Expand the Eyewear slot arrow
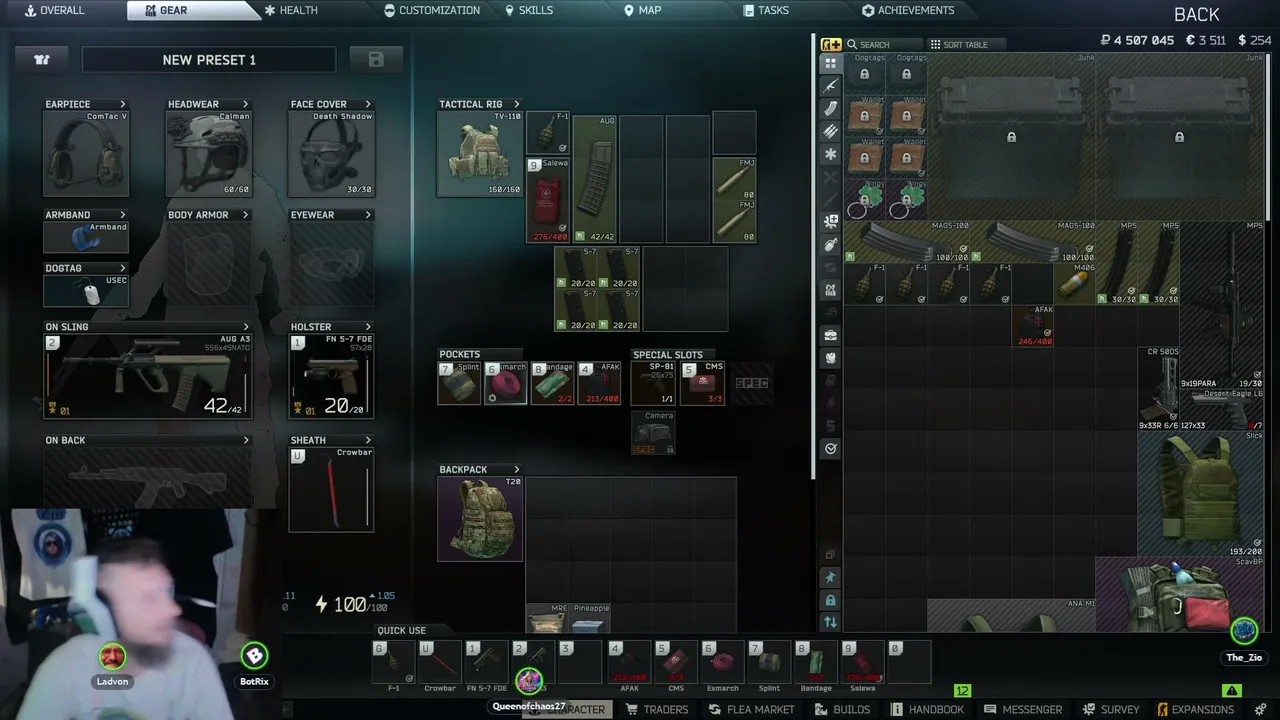 [368, 215]
